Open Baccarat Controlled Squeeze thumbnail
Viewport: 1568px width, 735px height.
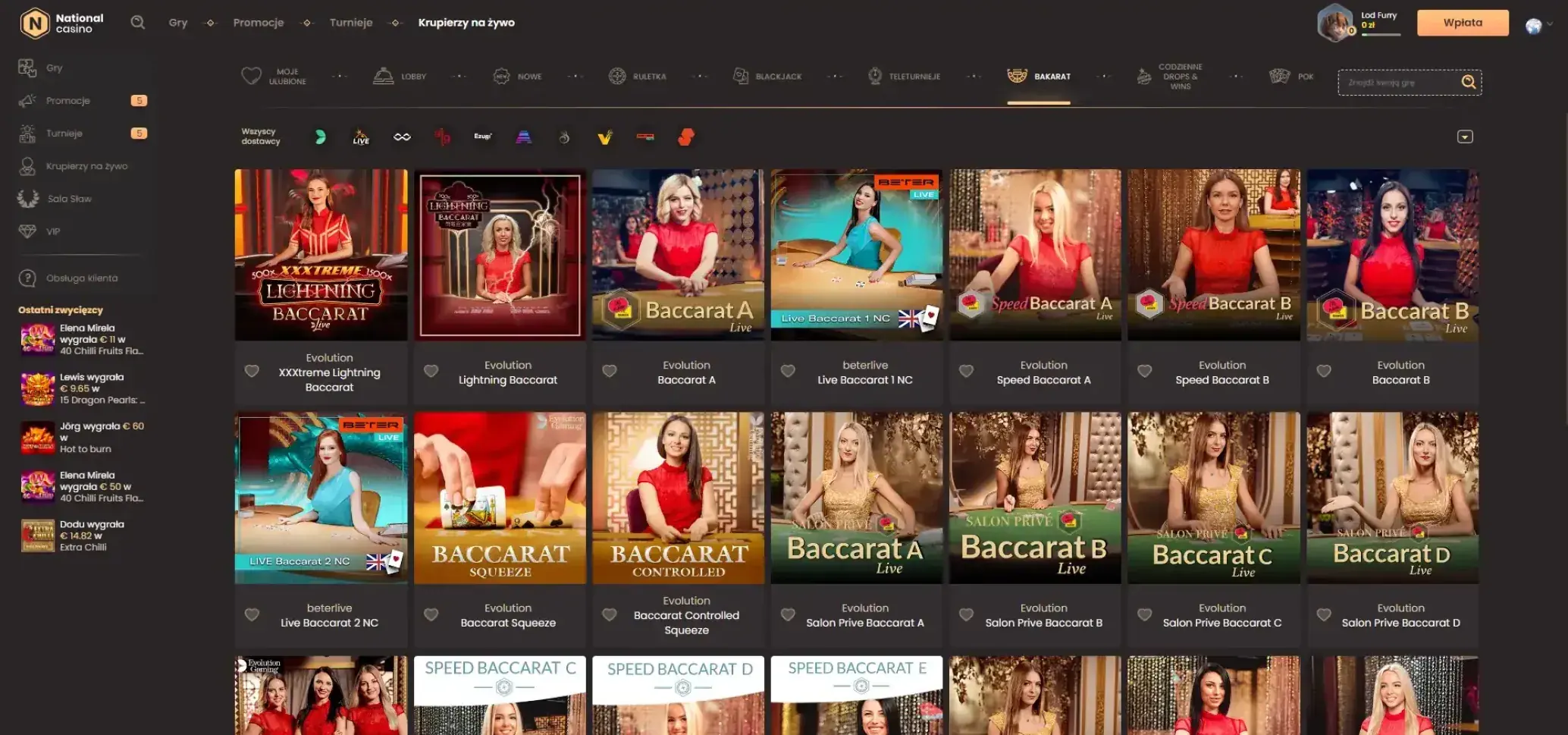click(678, 498)
